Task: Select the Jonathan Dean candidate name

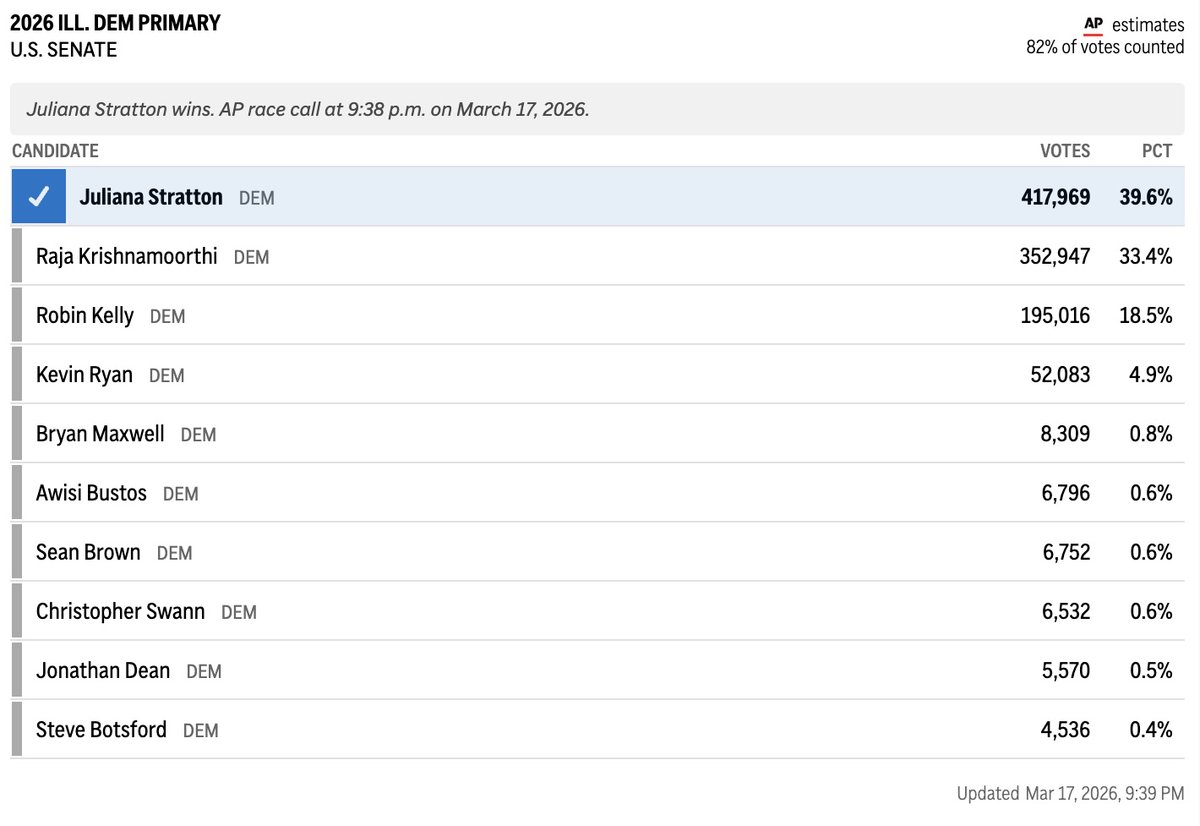Action: [x=103, y=670]
